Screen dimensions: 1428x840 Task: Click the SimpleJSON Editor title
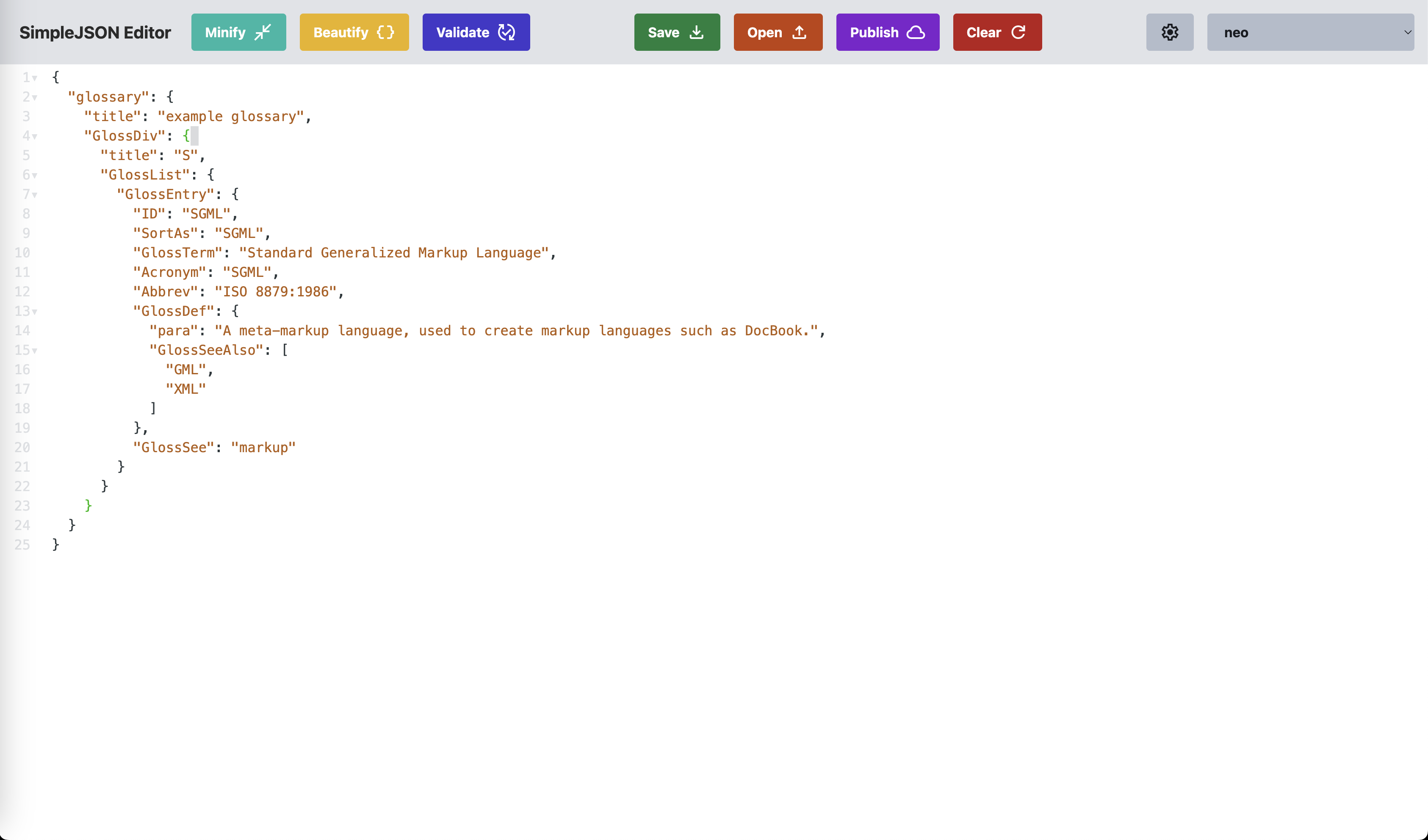click(x=95, y=32)
